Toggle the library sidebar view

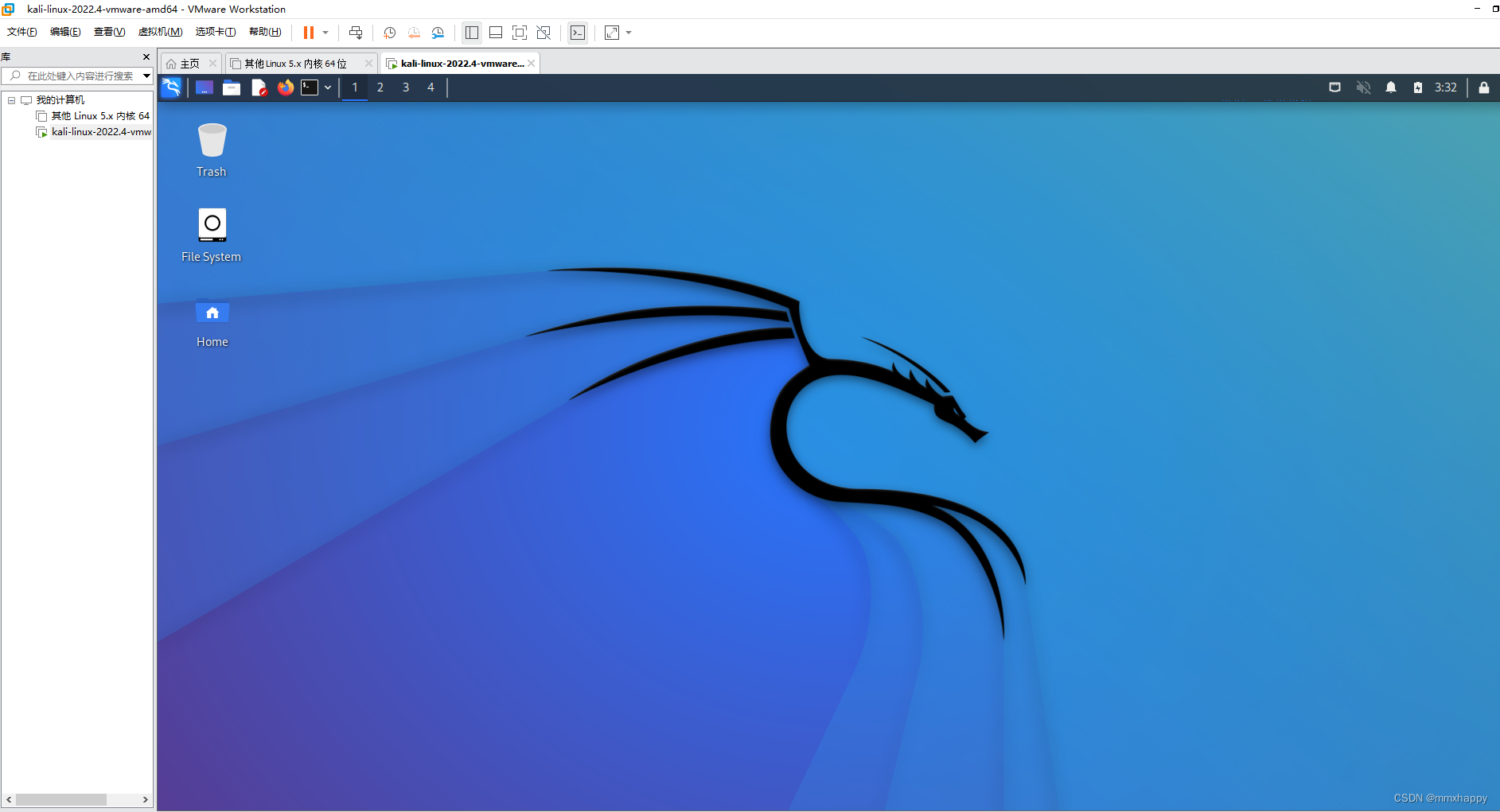(x=472, y=33)
